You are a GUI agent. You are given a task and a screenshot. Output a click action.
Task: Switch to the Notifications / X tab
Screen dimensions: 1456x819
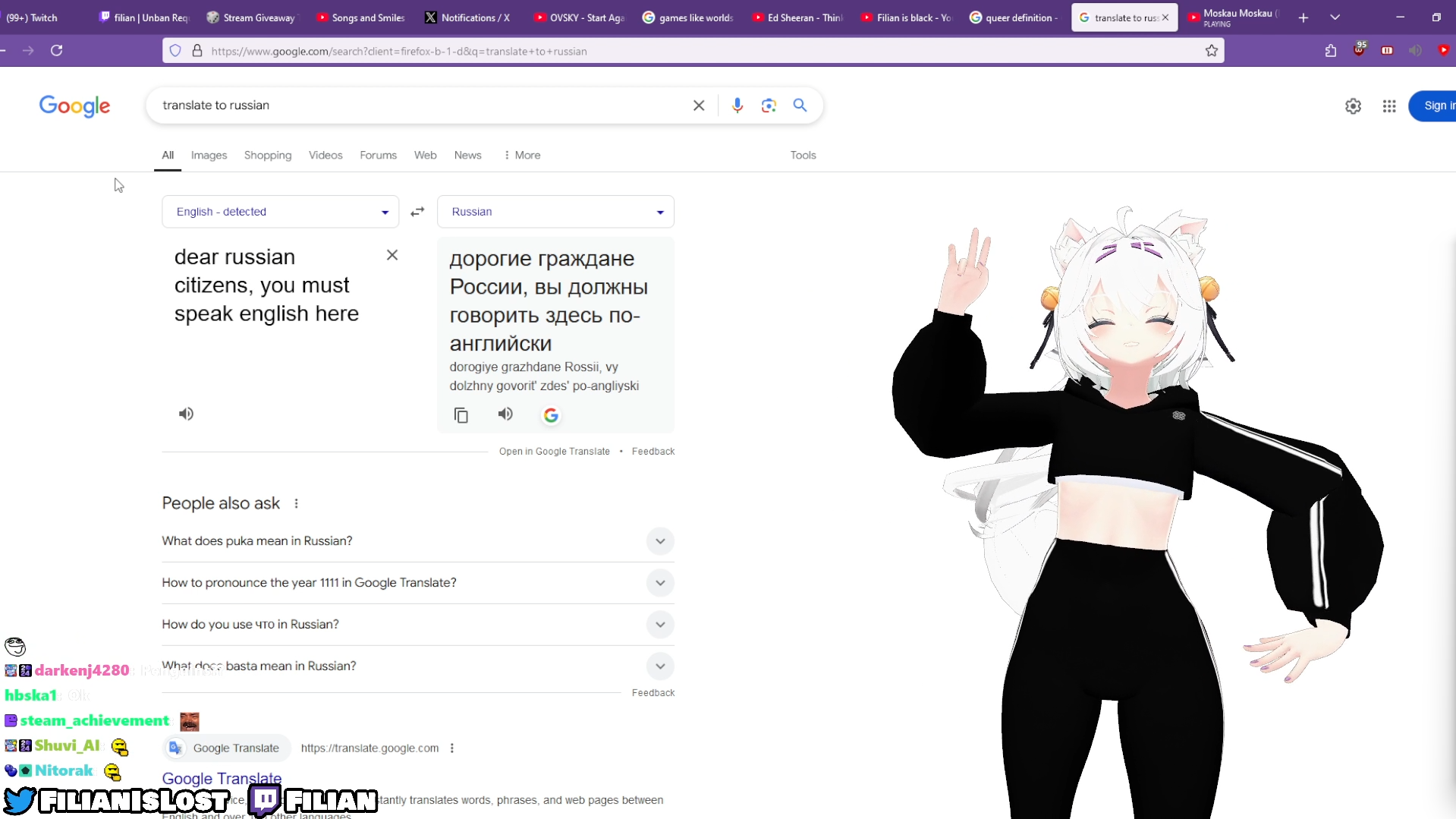[x=467, y=17]
